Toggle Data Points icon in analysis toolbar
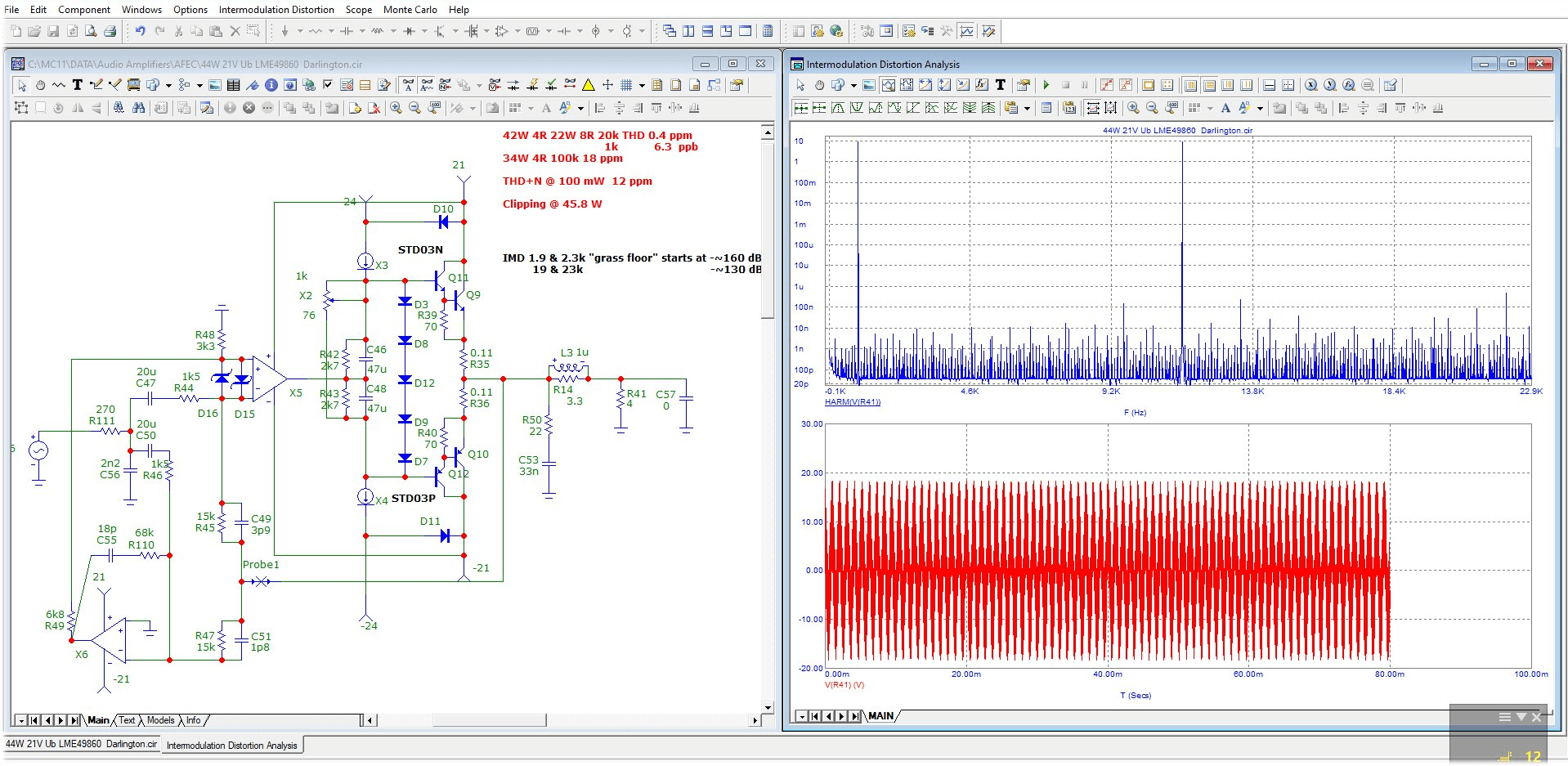1568x766 pixels. (1105, 85)
